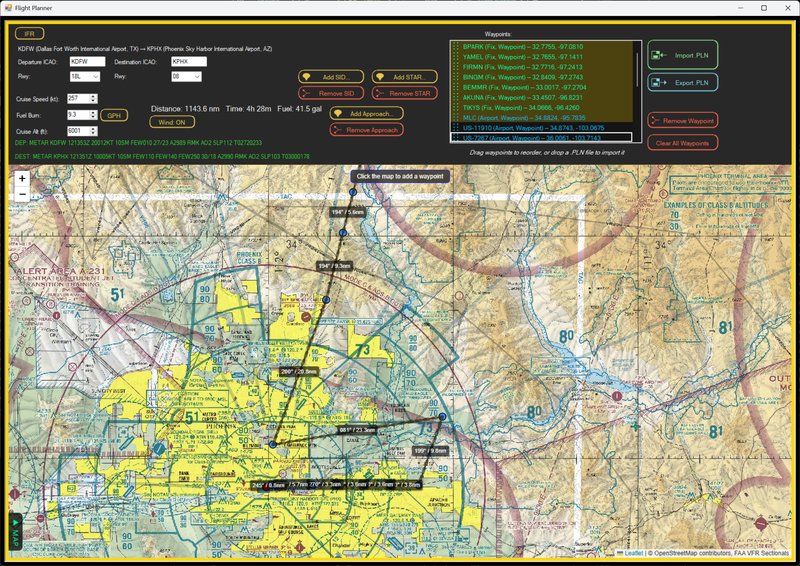The image size is (800, 566).
Task: Click the 081° / 23.3nm leg label
Action: point(357,430)
